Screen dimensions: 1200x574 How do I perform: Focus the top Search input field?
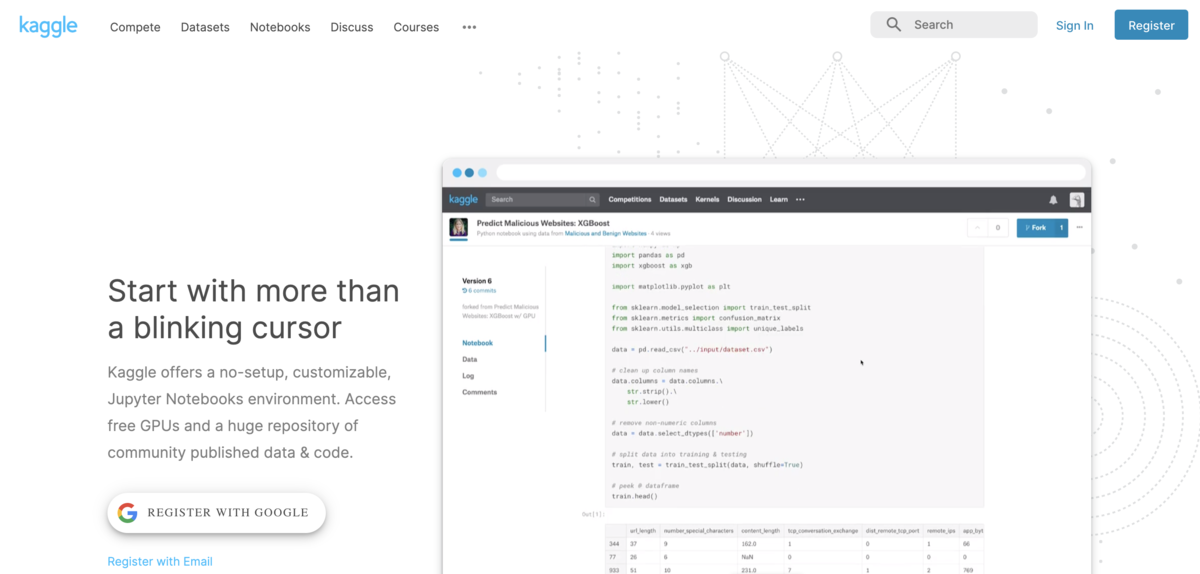point(954,25)
